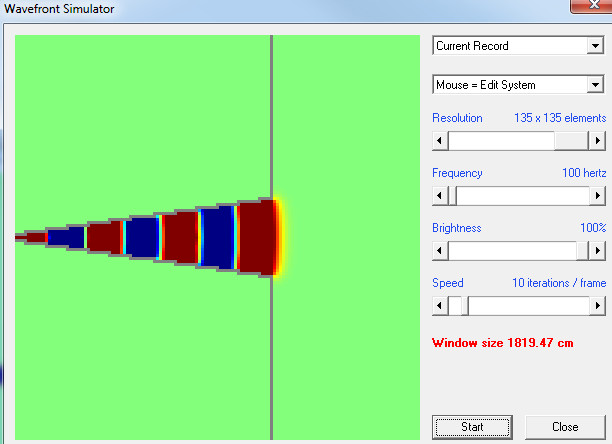Click the '135 x 135 elements' value
This screenshot has height=444, width=612.
tap(560, 118)
